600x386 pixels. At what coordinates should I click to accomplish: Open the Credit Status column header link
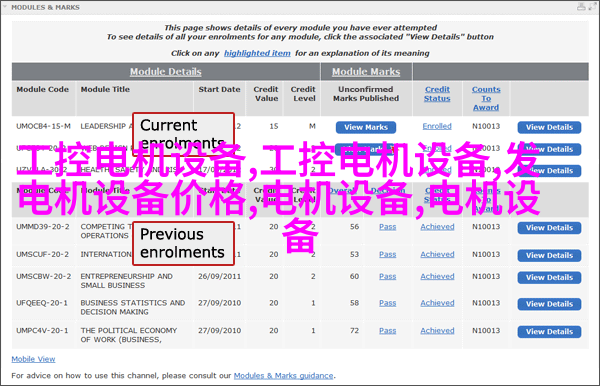click(x=437, y=94)
